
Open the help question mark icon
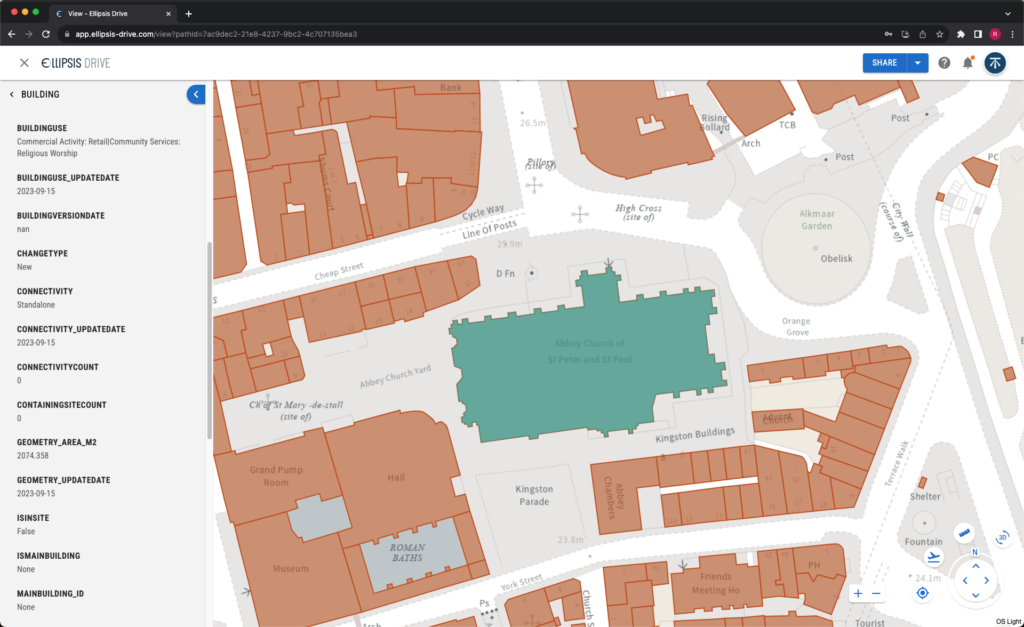[x=944, y=63]
